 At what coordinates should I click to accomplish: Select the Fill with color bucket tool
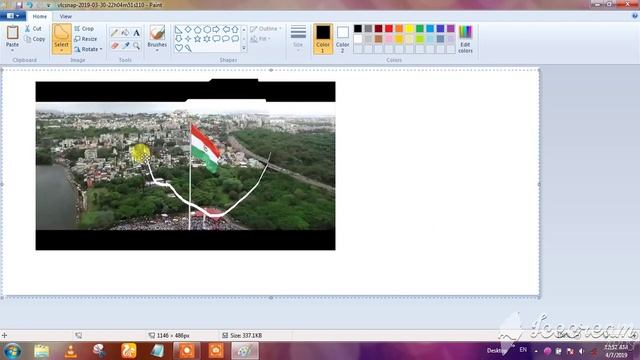pos(125,33)
